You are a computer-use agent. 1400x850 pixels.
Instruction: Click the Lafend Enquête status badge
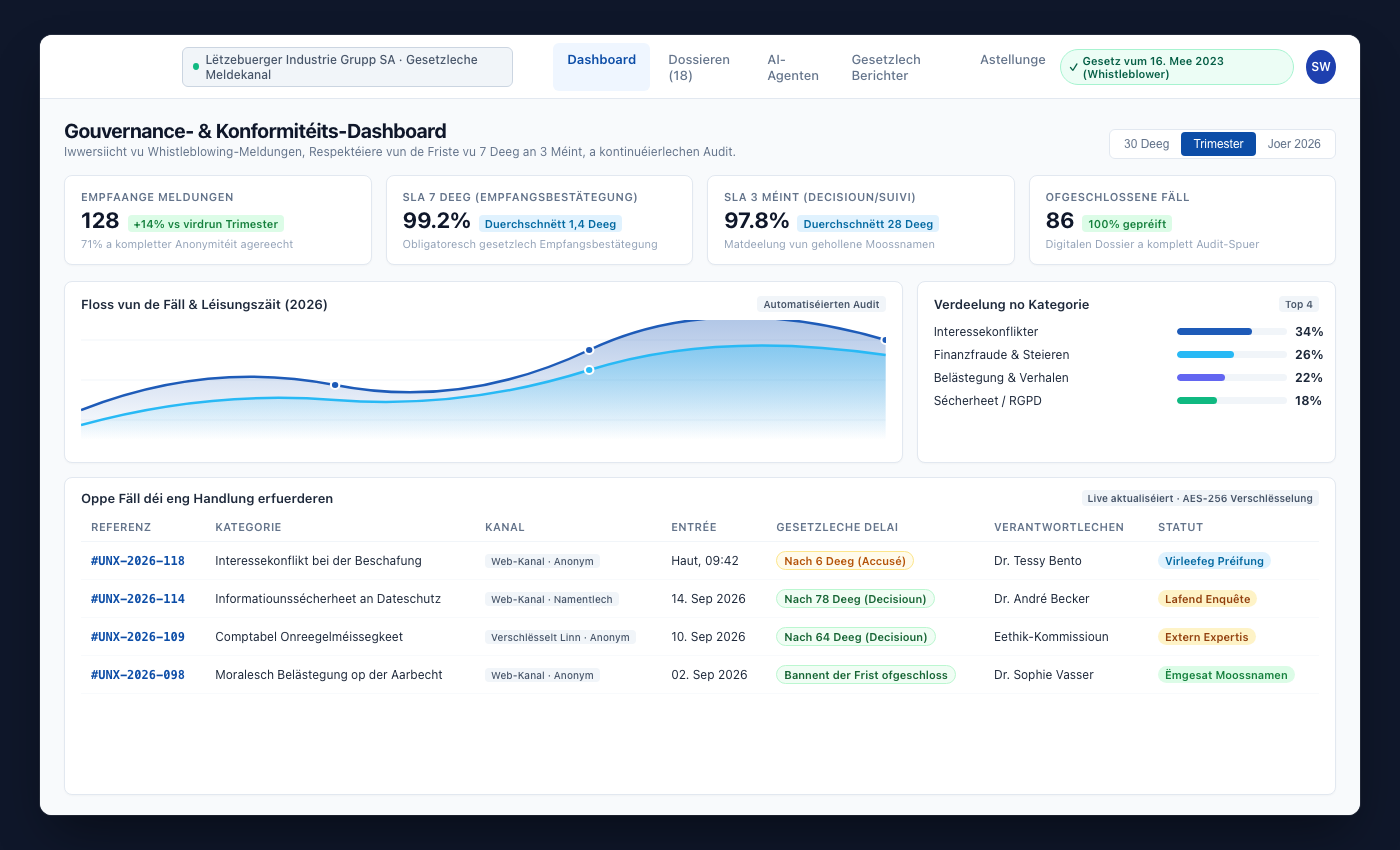coord(1207,599)
